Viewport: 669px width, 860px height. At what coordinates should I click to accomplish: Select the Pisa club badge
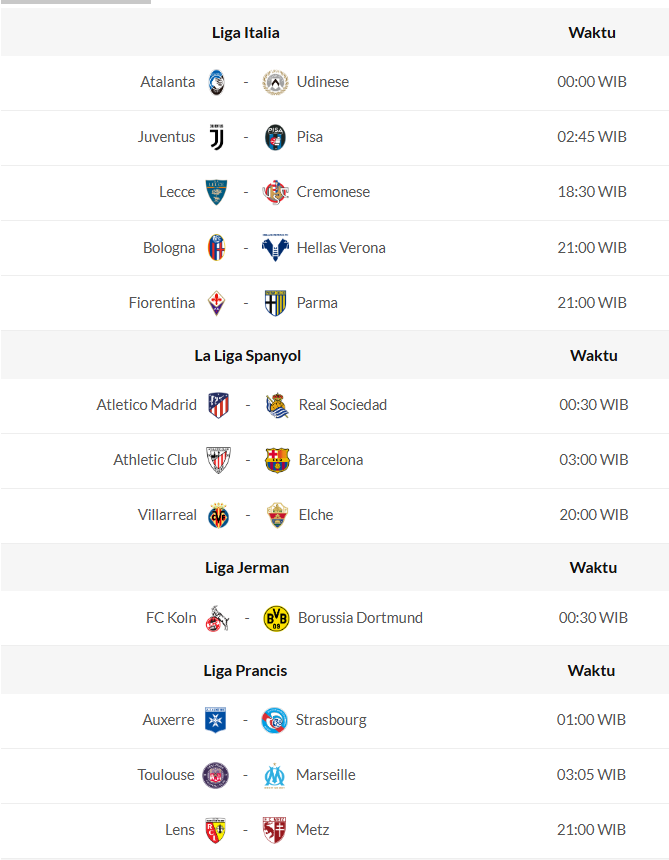point(275,138)
